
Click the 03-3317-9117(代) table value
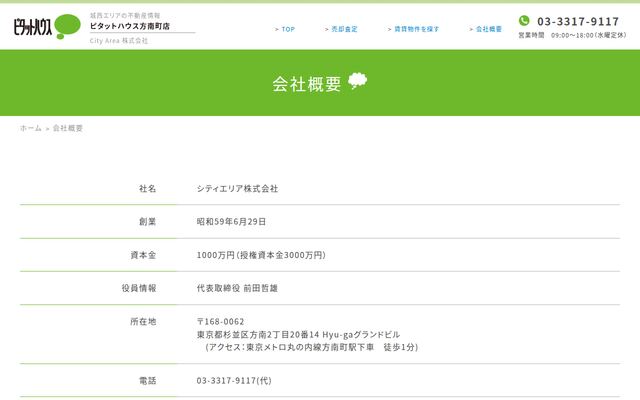coord(234,381)
